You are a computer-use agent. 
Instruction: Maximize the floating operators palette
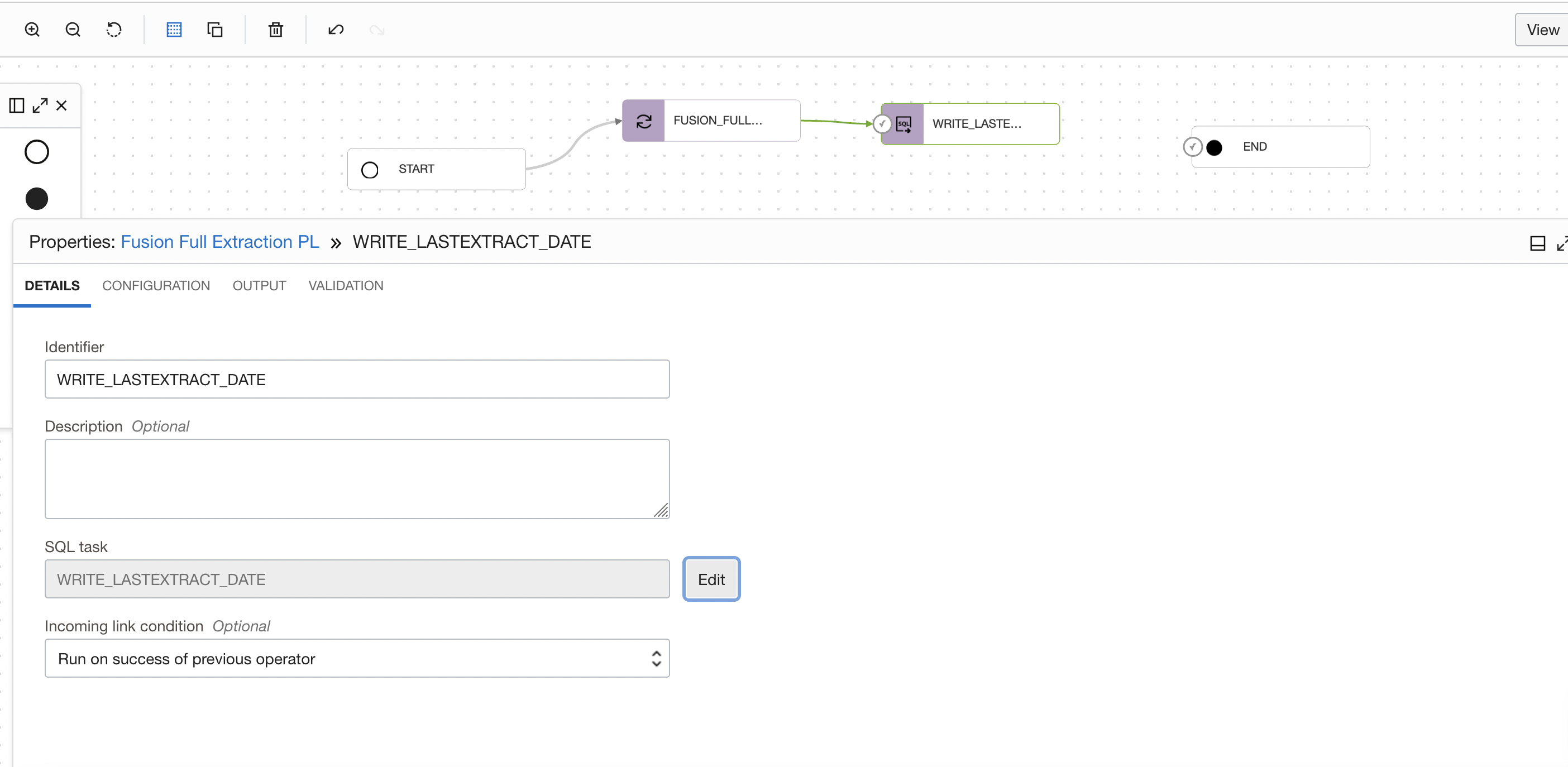click(x=40, y=105)
